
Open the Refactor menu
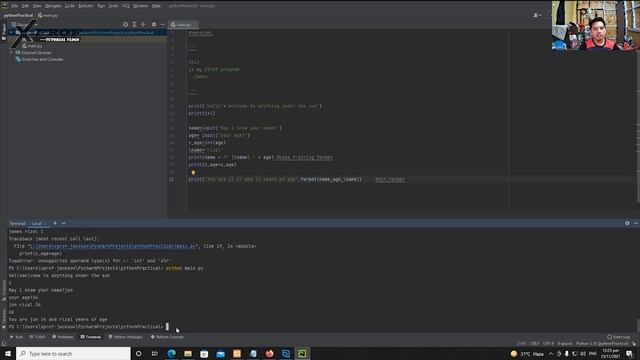tap(86, 6)
